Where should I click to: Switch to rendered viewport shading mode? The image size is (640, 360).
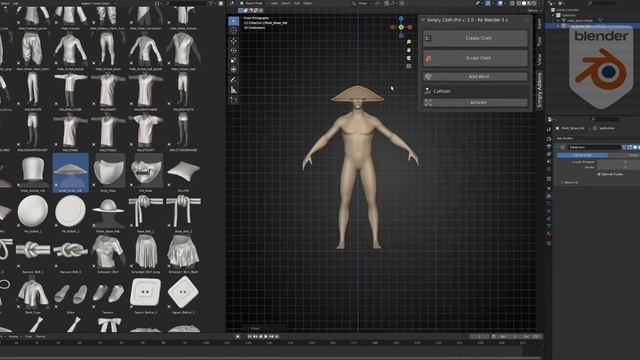(535, 3)
